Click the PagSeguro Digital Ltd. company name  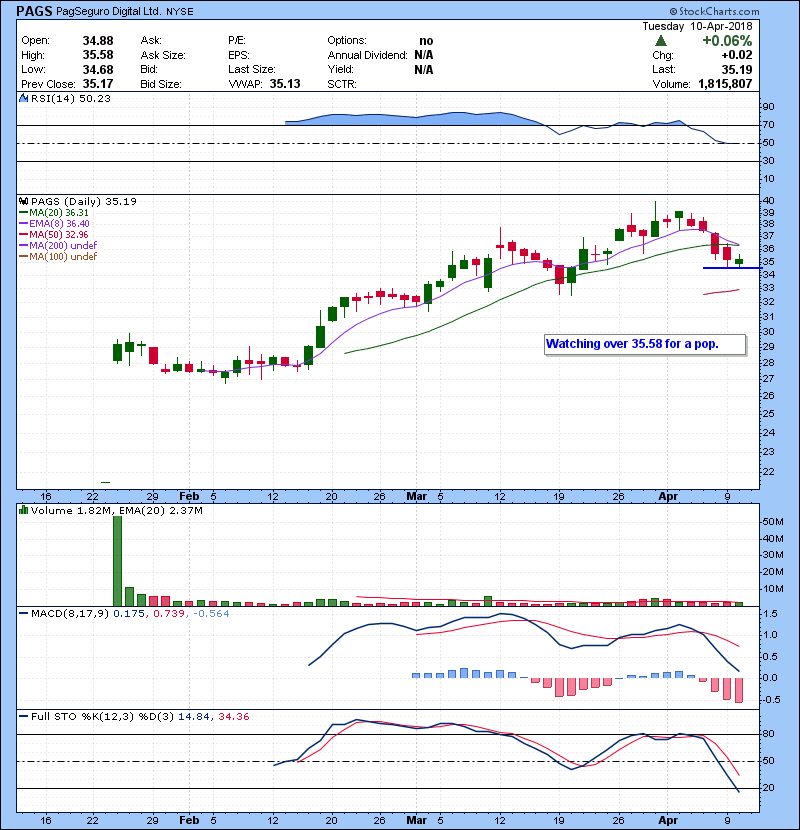[x=109, y=12]
